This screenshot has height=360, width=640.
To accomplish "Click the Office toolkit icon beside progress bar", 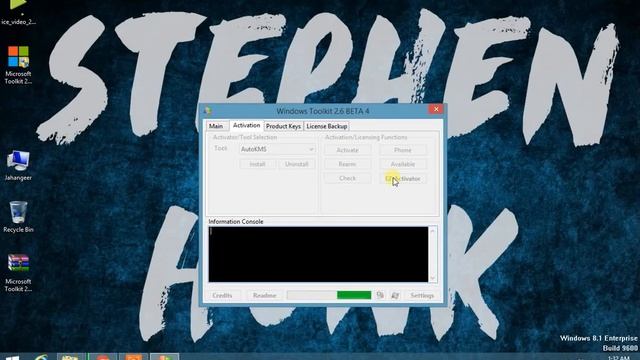I will point(380,295).
